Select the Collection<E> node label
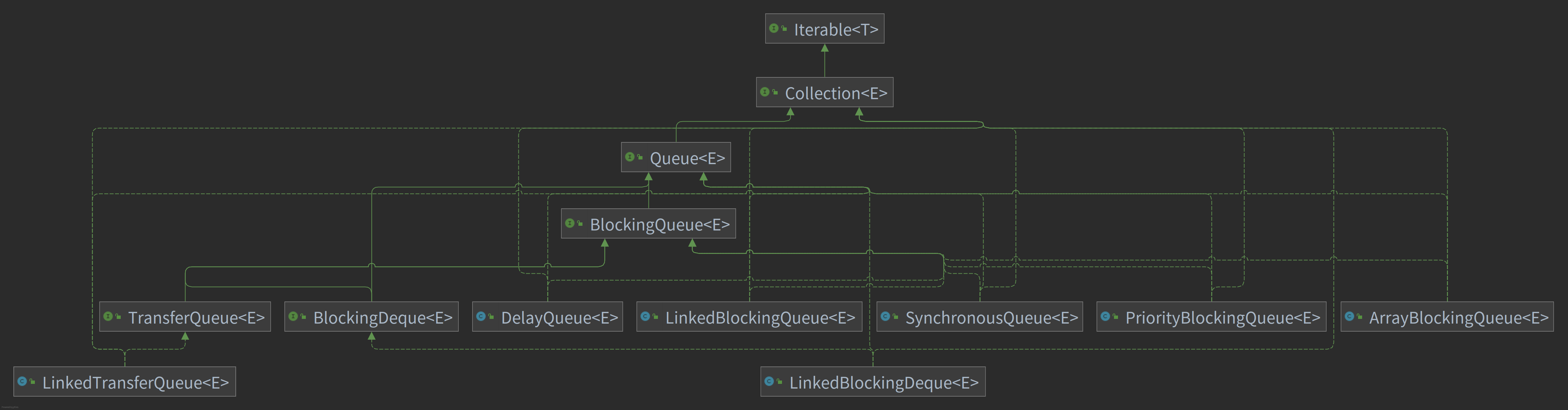Screen dimensions: 1568x410 point(835,93)
